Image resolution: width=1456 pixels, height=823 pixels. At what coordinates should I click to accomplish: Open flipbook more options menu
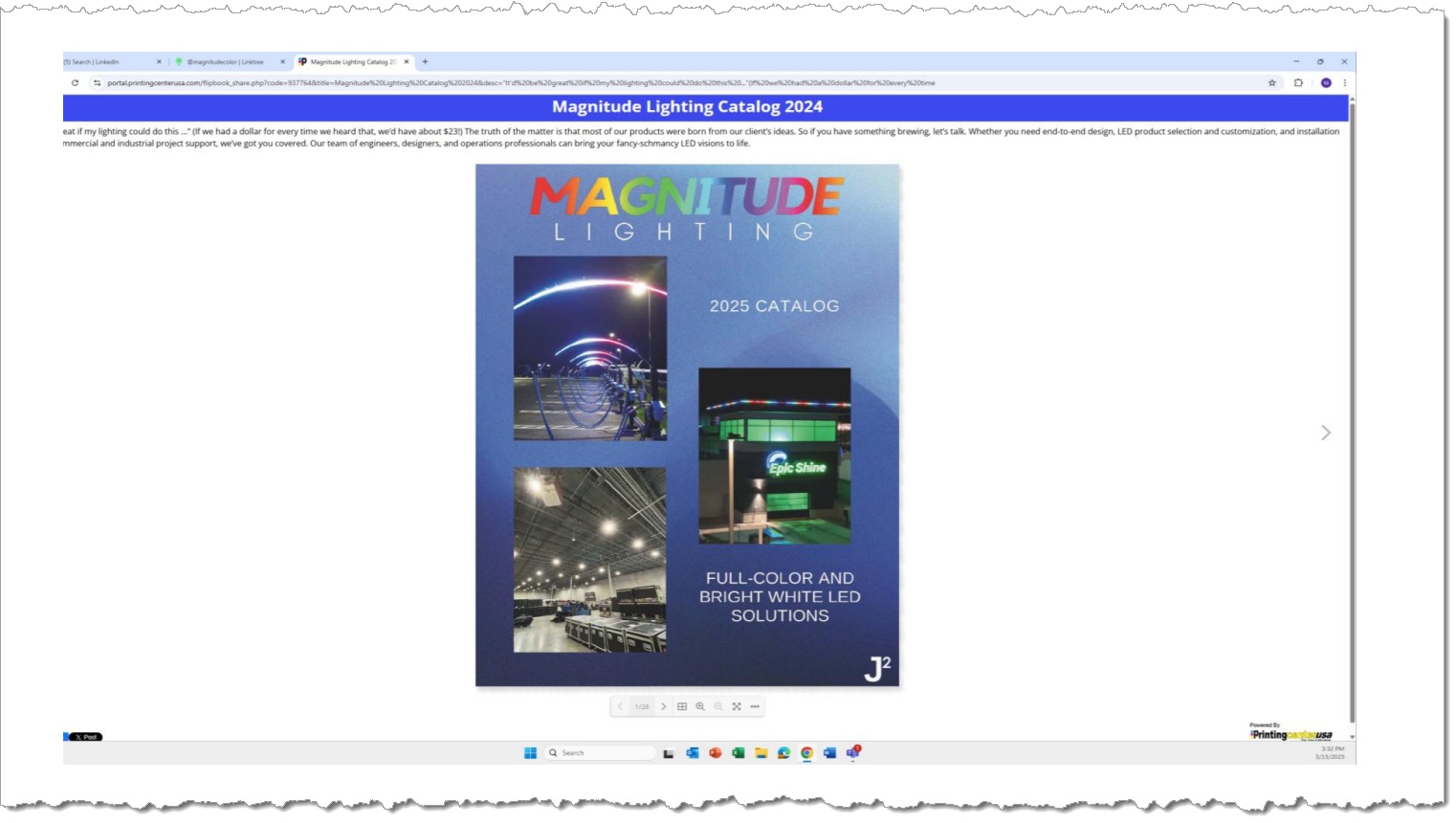coord(755,707)
